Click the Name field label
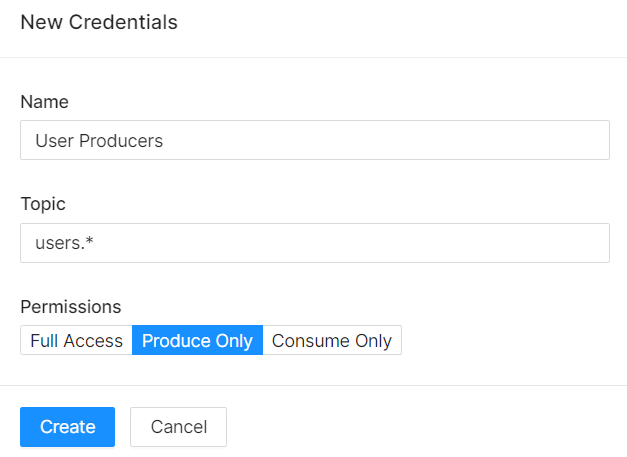627x457 pixels. click(x=44, y=102)
